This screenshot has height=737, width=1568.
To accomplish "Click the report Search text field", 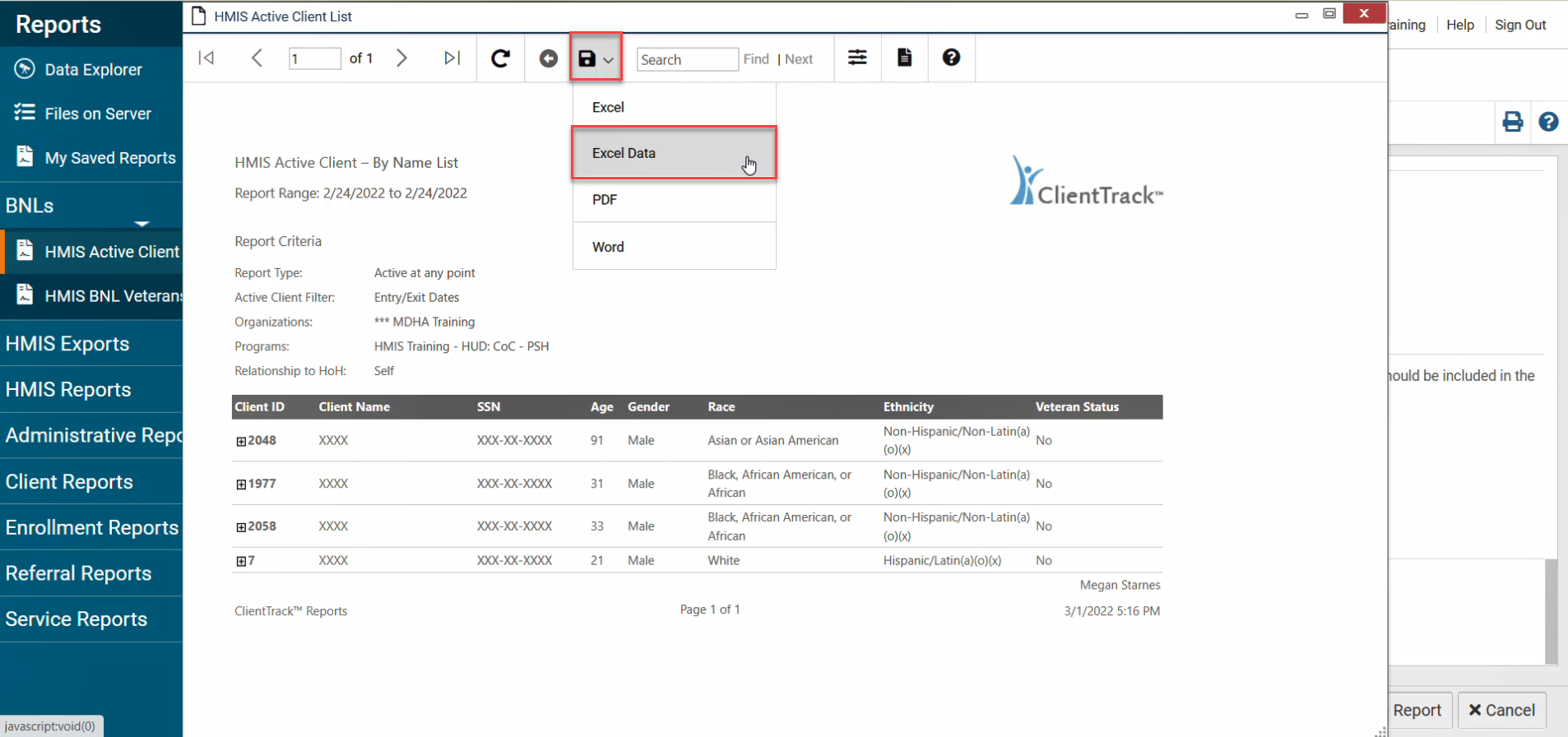I will [687, 59].
